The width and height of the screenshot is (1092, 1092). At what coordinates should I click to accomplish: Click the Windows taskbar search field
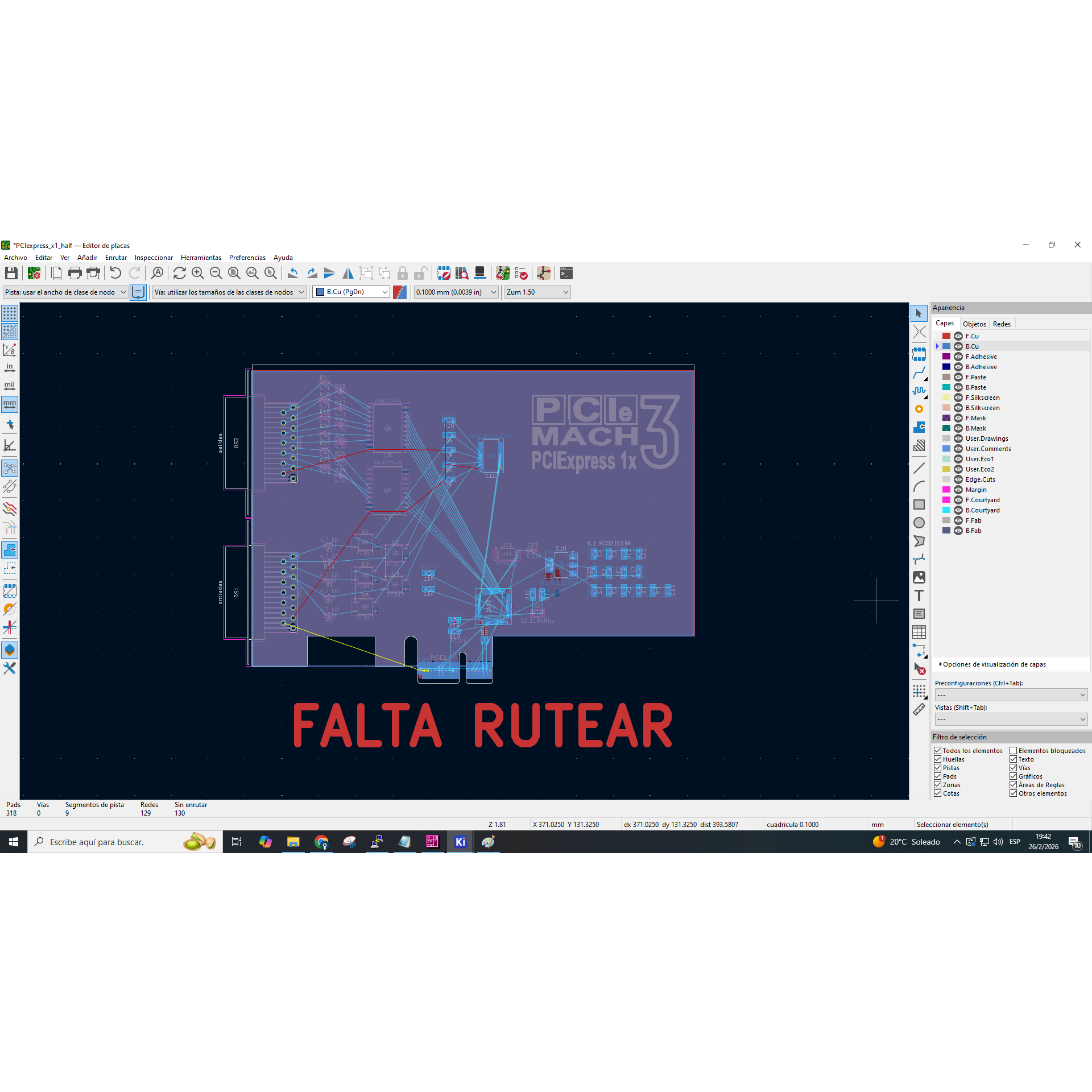114,842
